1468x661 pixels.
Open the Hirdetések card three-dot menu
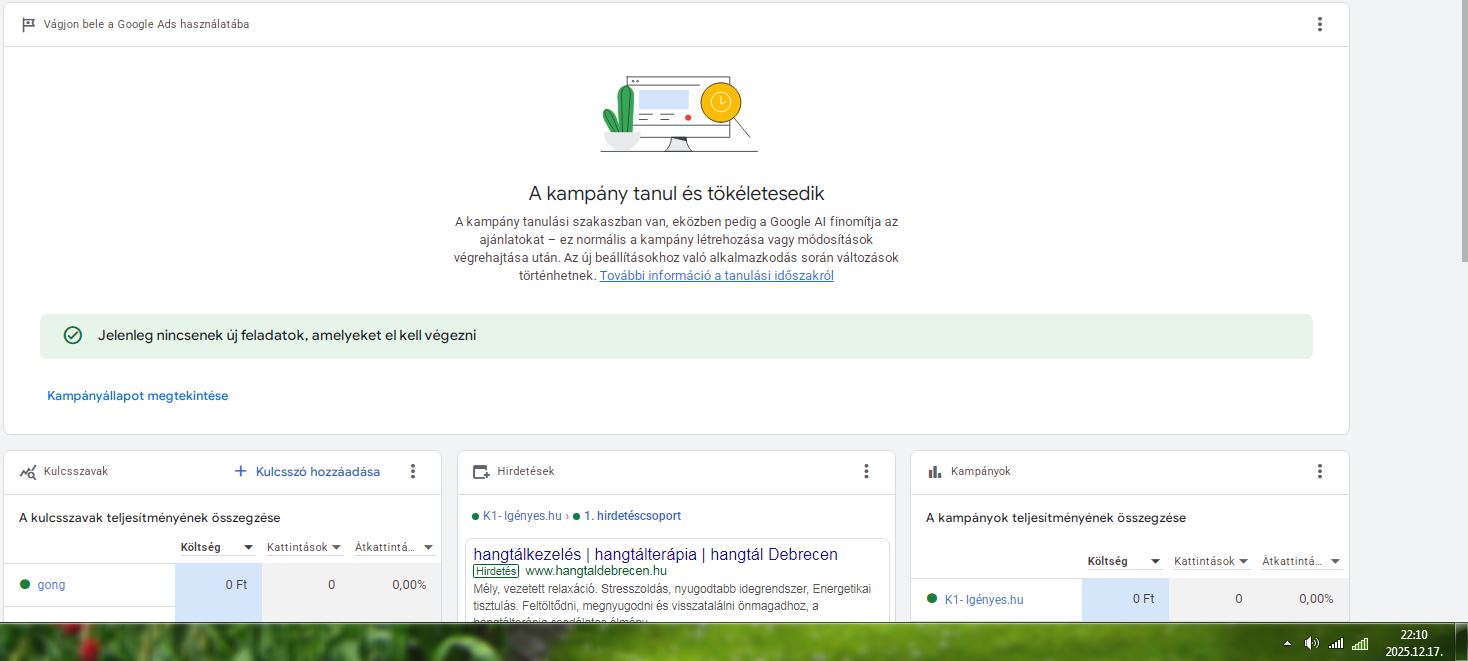tap(867, 471)
